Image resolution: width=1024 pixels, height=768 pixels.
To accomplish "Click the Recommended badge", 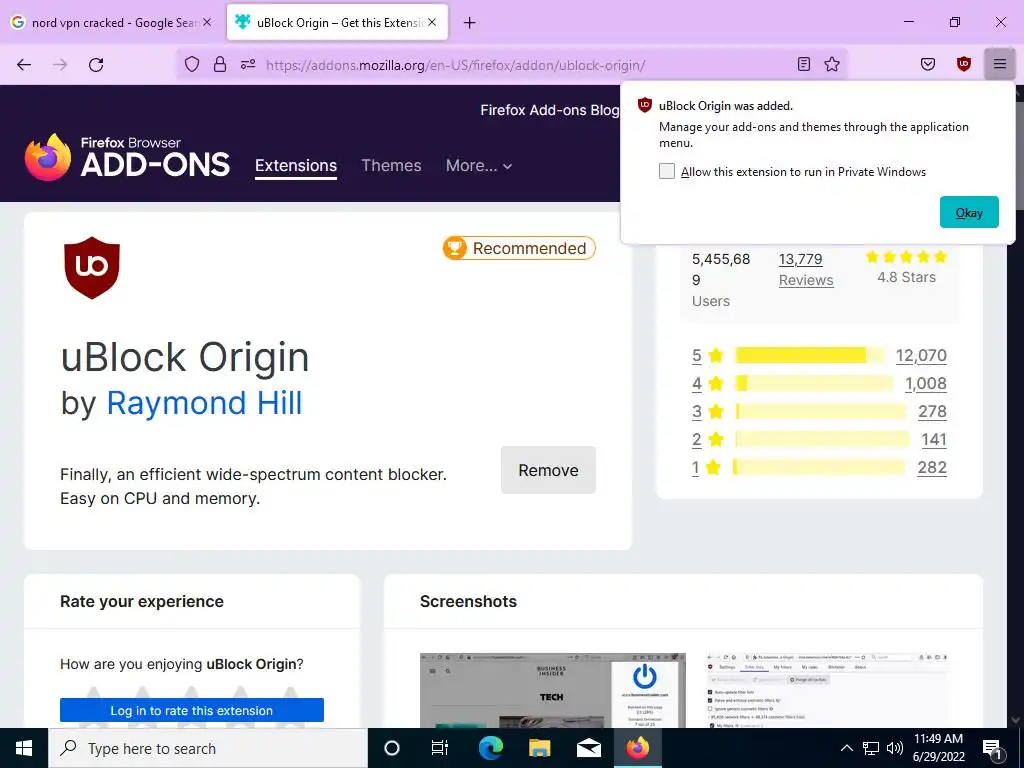I will click(519, 248).
